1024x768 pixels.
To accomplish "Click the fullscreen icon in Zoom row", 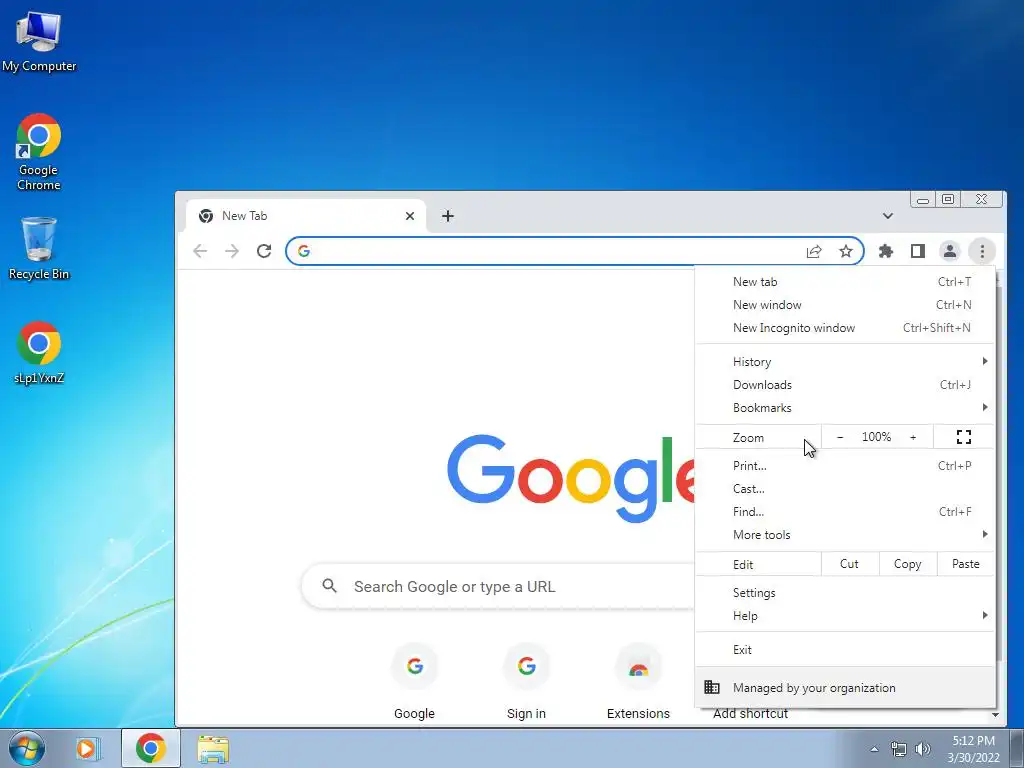I will 963,437.
